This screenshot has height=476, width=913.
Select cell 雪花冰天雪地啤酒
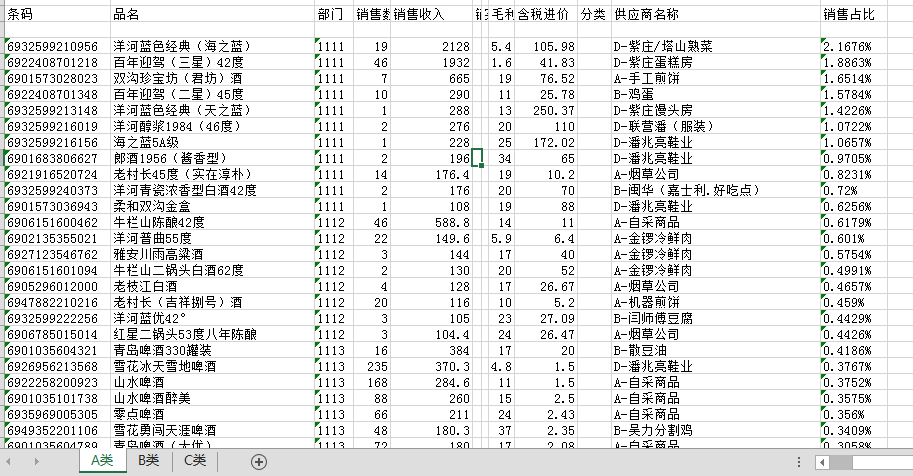[213, 366]
